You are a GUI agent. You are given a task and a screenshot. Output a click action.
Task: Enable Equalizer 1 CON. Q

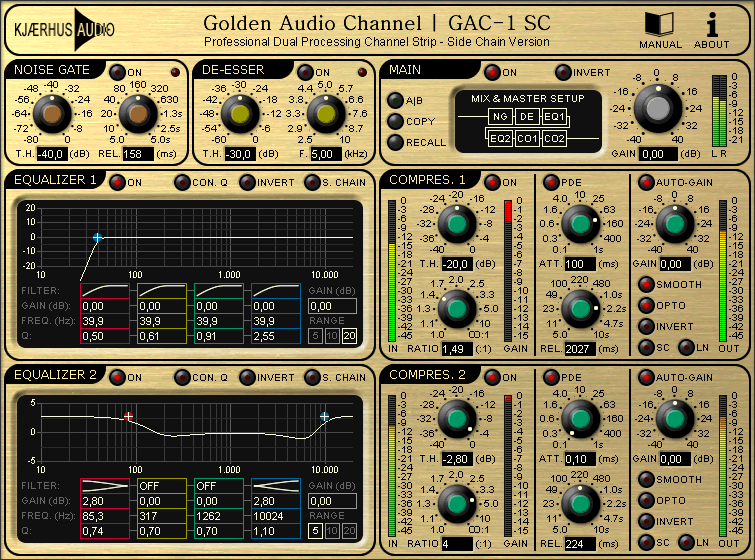coord(182,182)
